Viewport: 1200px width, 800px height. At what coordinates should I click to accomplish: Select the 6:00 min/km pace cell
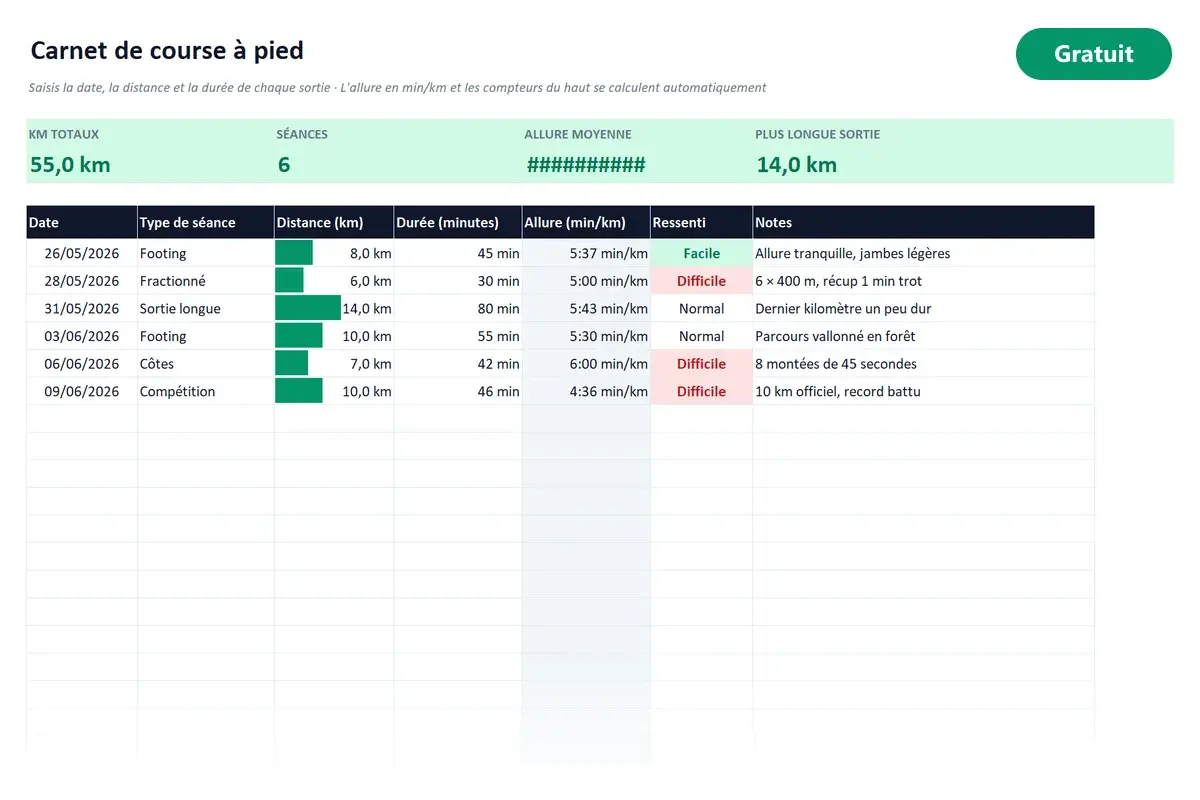[586, 363]
